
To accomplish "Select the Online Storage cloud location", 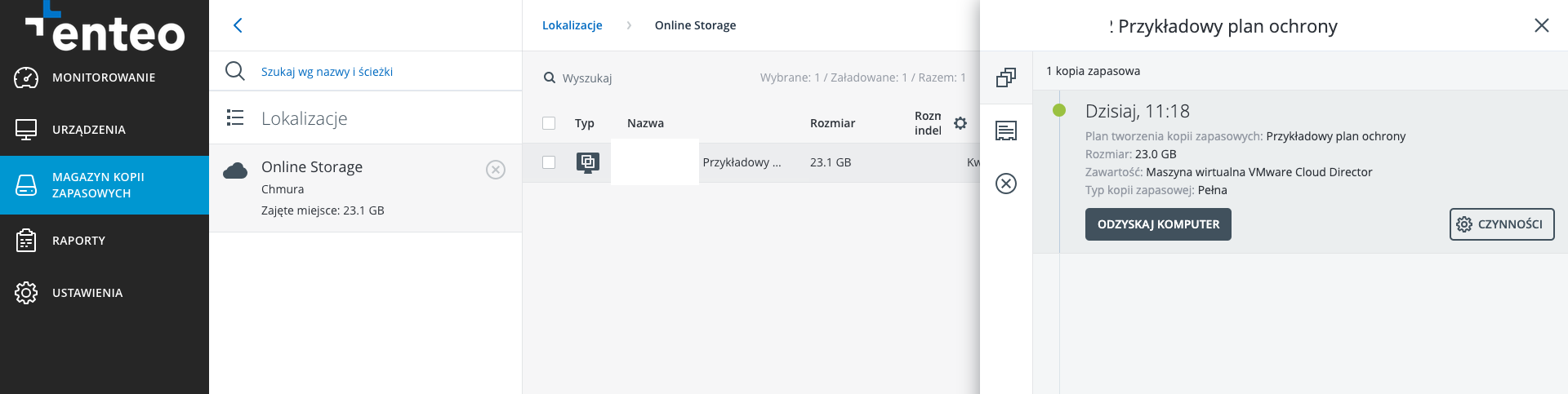I will tap(366, 188).
